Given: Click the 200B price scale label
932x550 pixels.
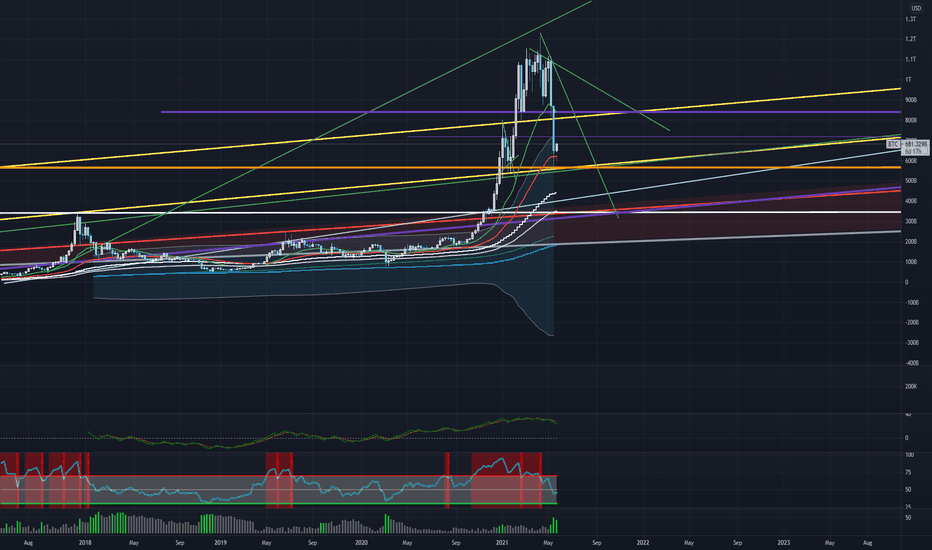Looking at the screenshot, I should [x=911, y=242].
